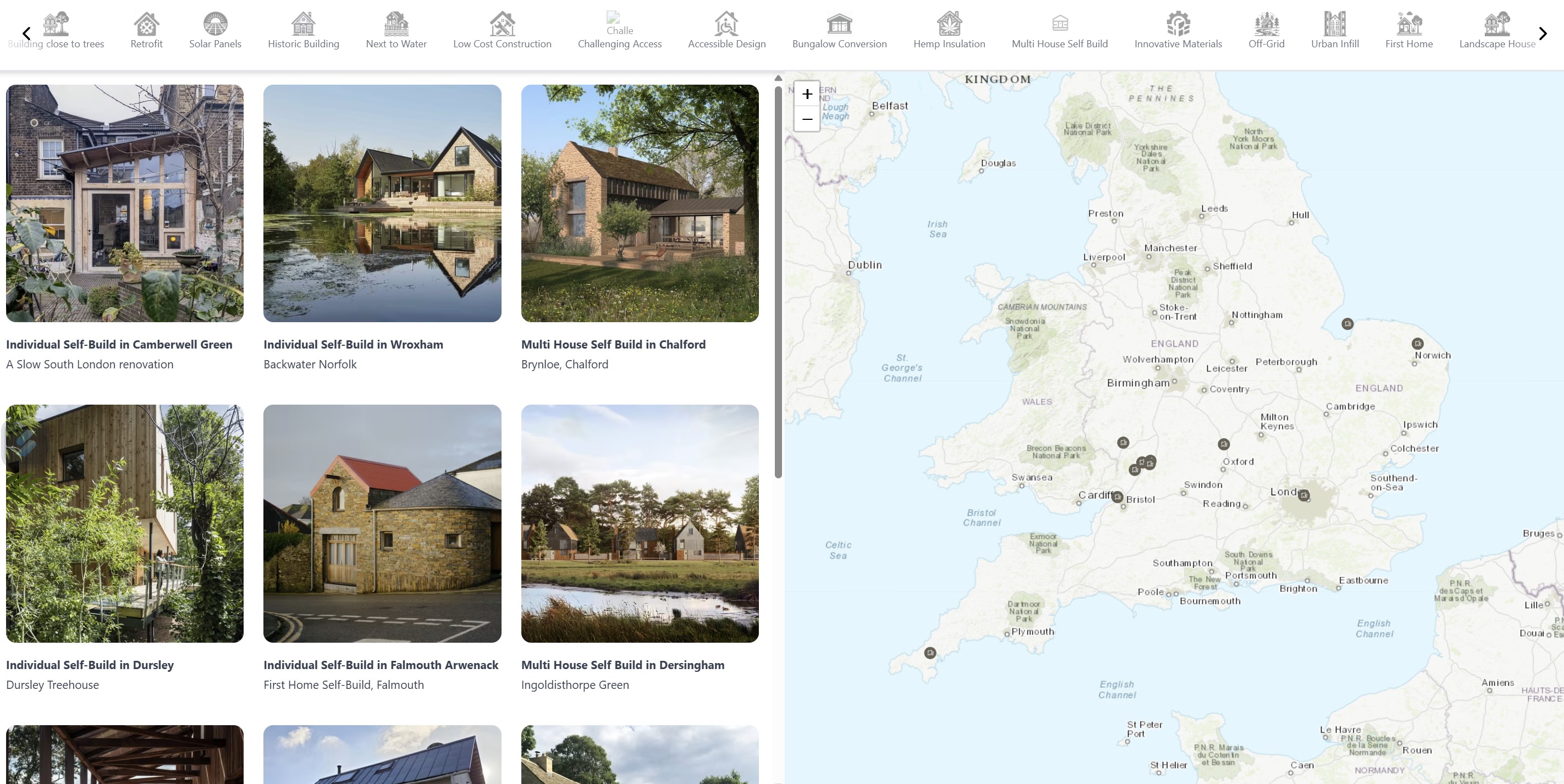This screenshot has width=1564, height=784.
Task: Click the scrollbar up arrow
Action: click(x=778, y=78)
